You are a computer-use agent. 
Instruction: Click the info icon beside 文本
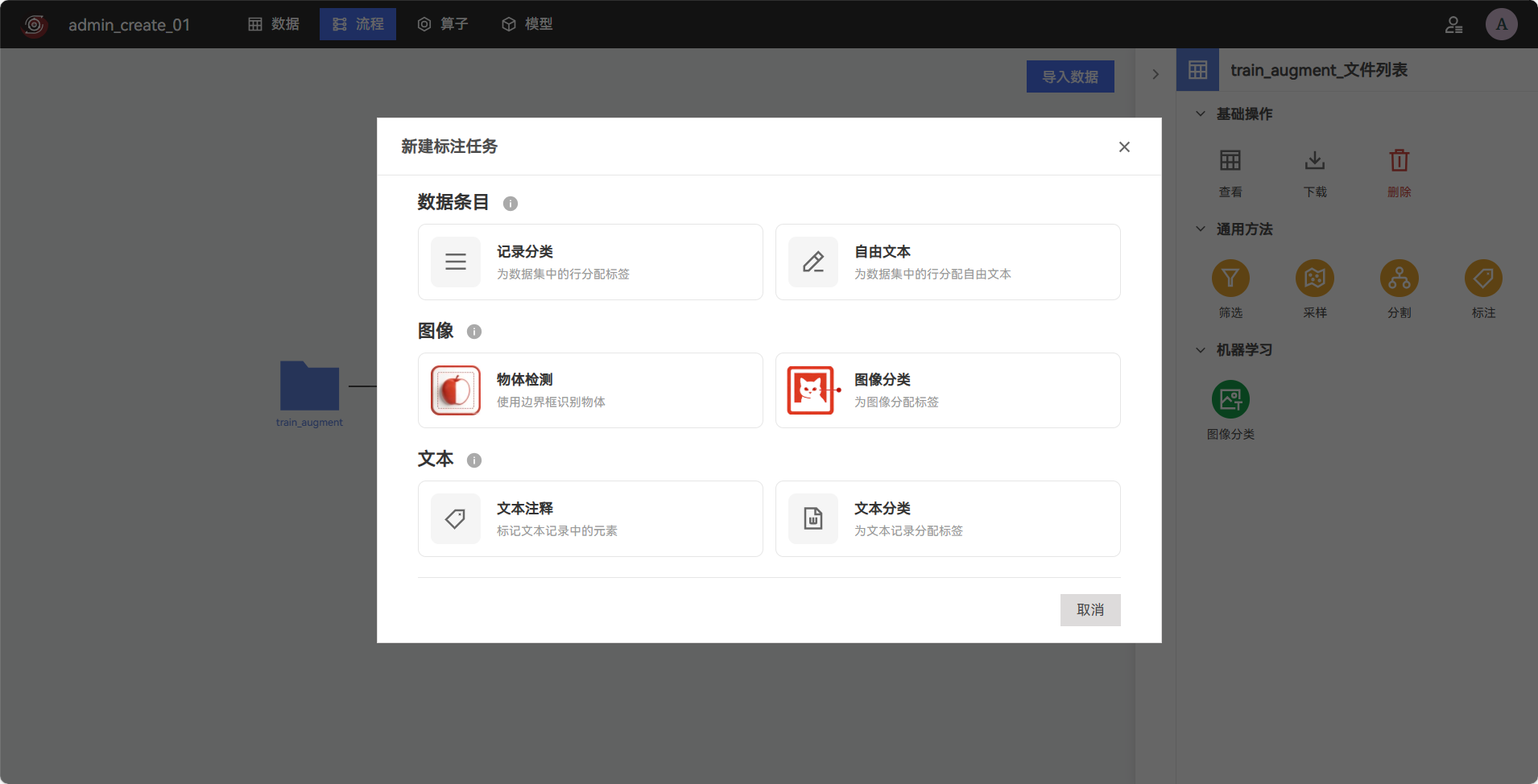click(x=474, y=460)
